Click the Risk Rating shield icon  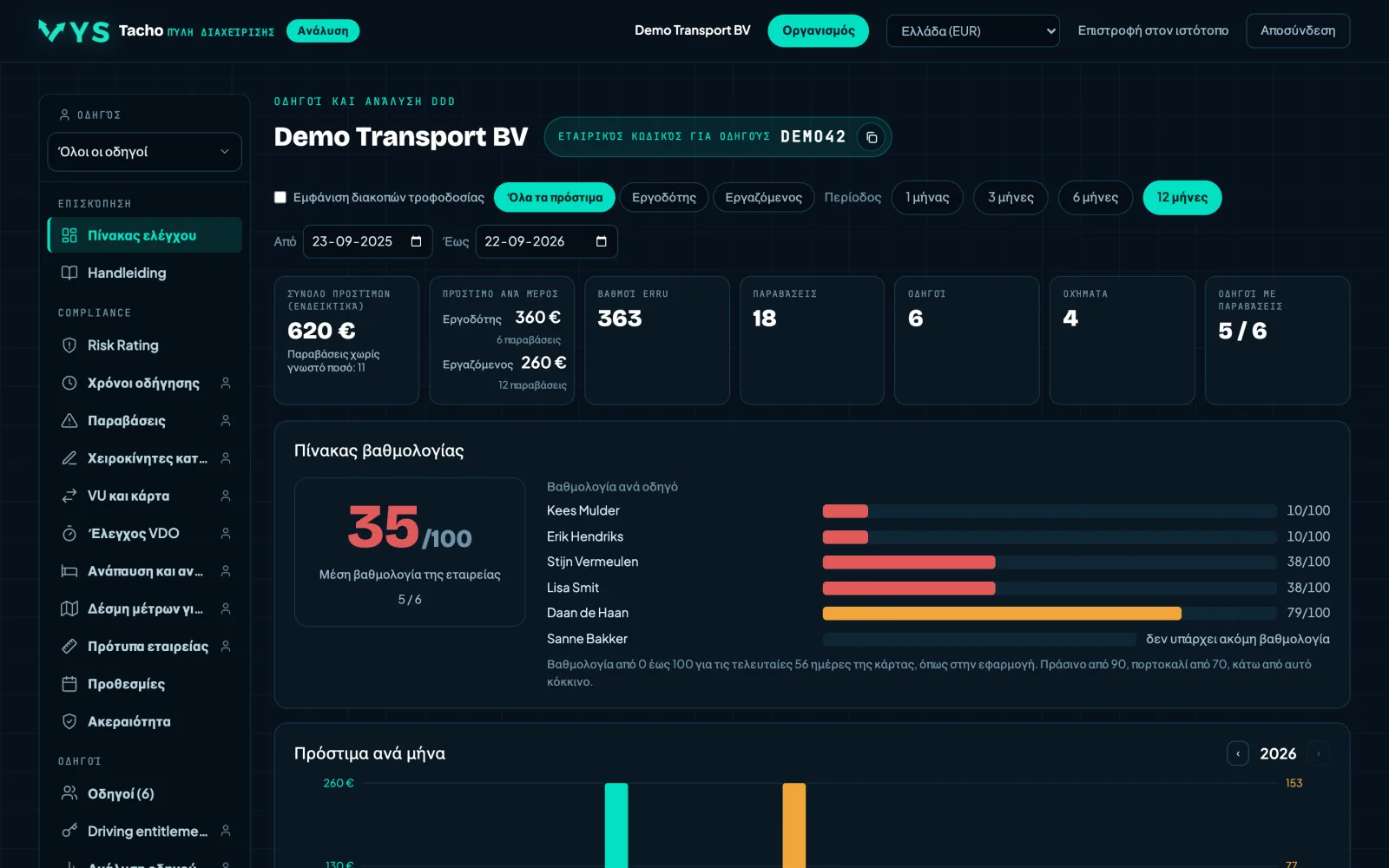(69, 345)
